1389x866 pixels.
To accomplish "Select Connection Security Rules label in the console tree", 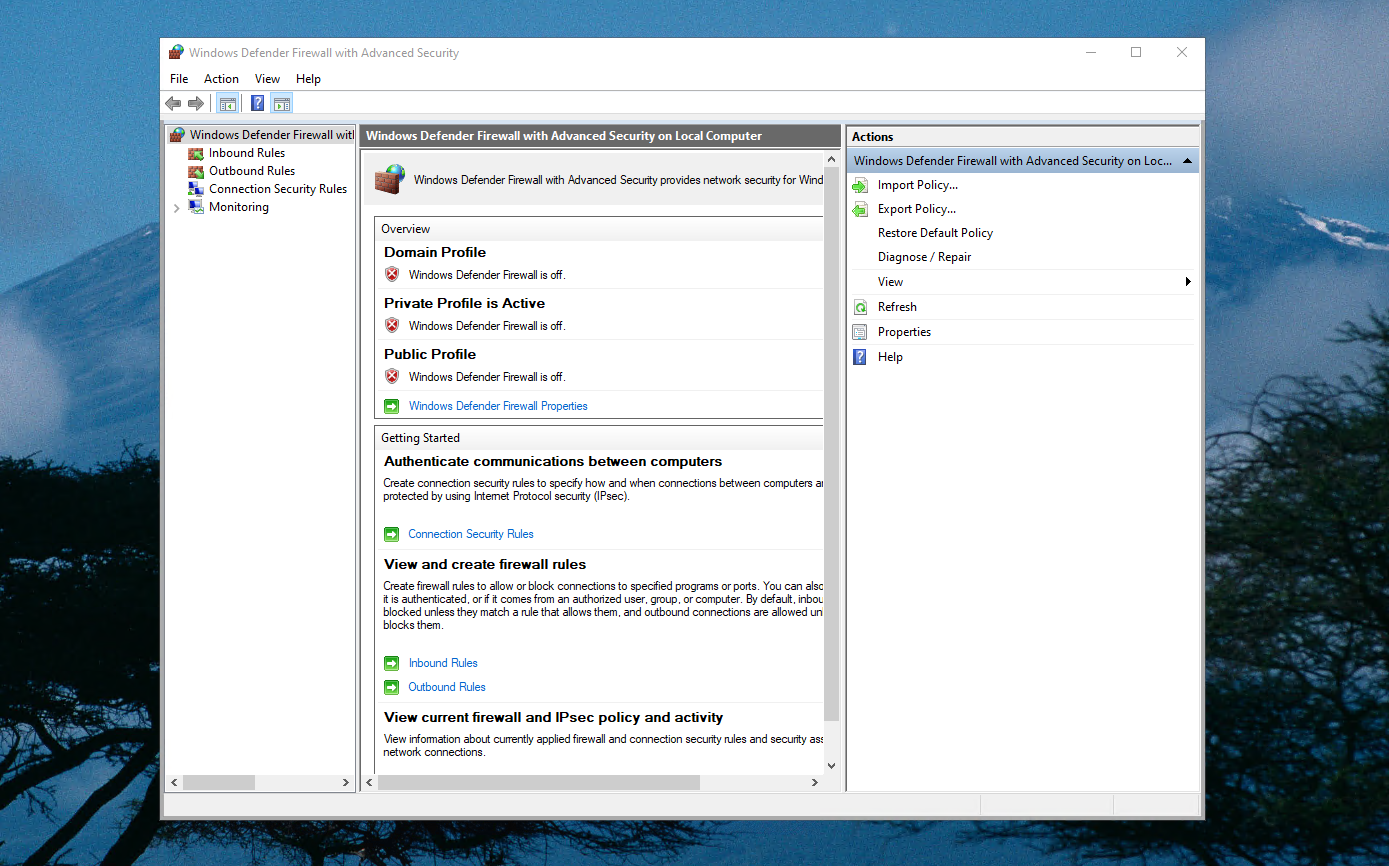I will pyautogui.click(x=278, y=189).
